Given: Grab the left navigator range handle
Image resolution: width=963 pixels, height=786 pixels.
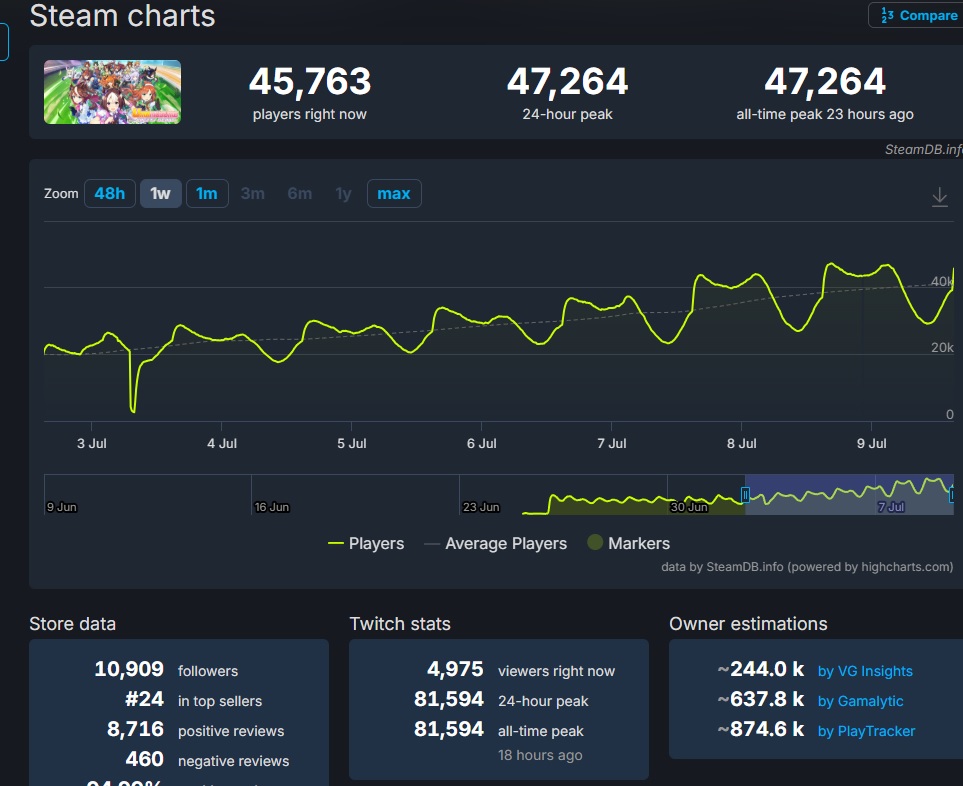Looking at the screenshot, I should click(745, 494).
